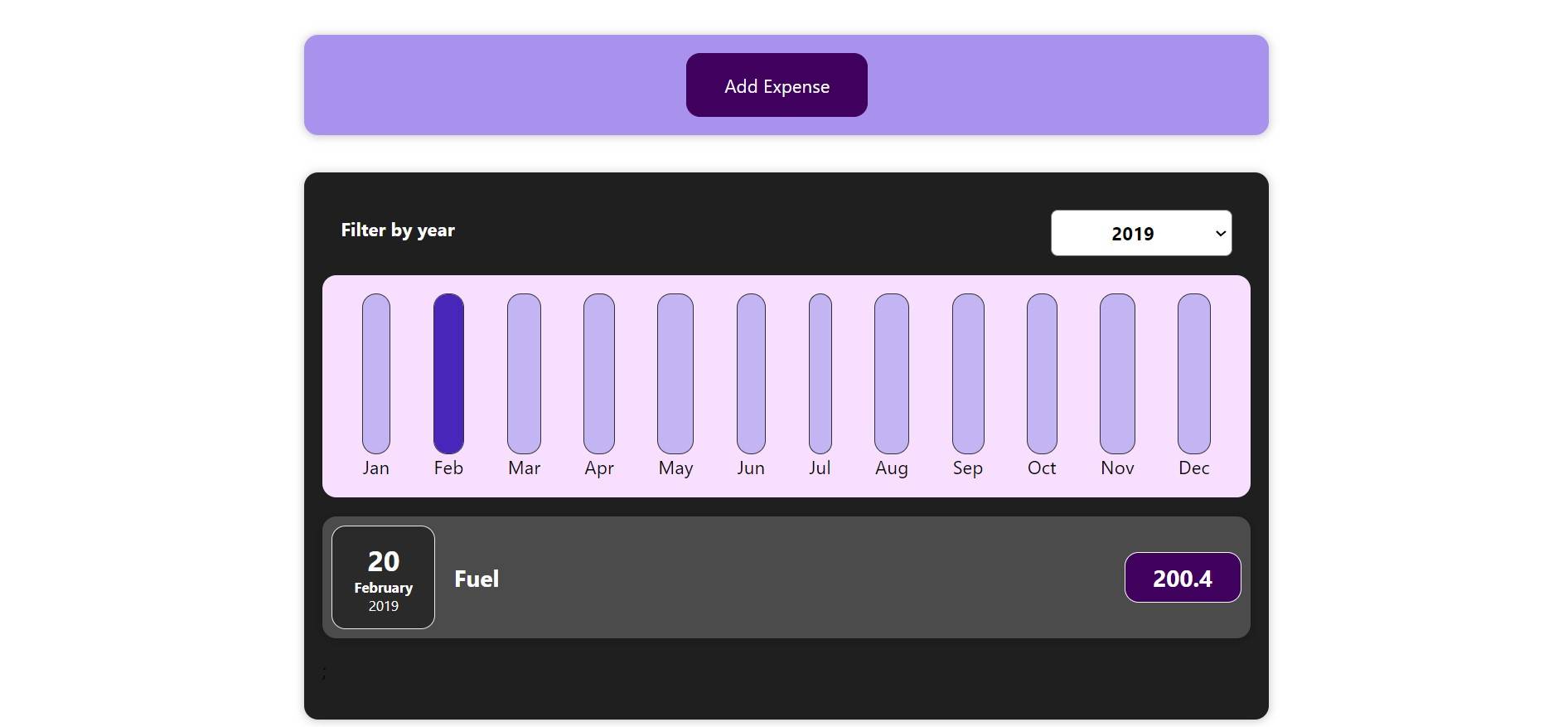Click the Add Expense button
This screenshot has width=1568, height=727.
click(777, 85)
